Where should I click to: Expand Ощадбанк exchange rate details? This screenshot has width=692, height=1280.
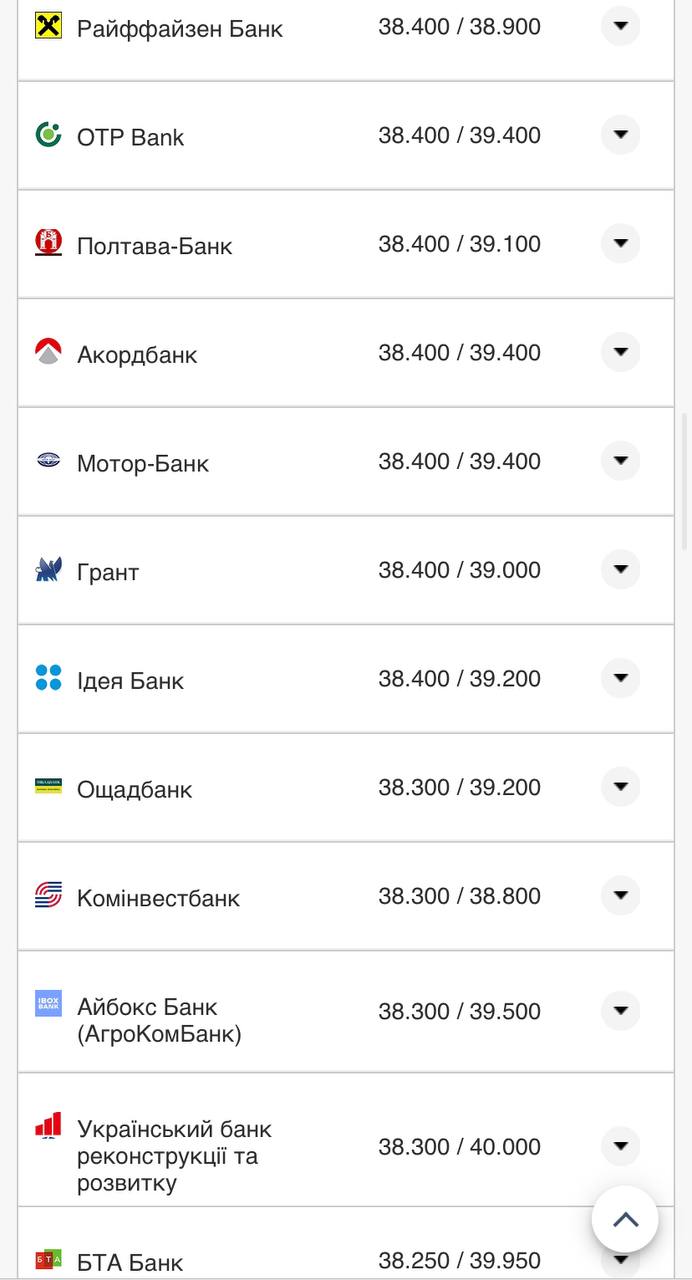click(620, 787)
